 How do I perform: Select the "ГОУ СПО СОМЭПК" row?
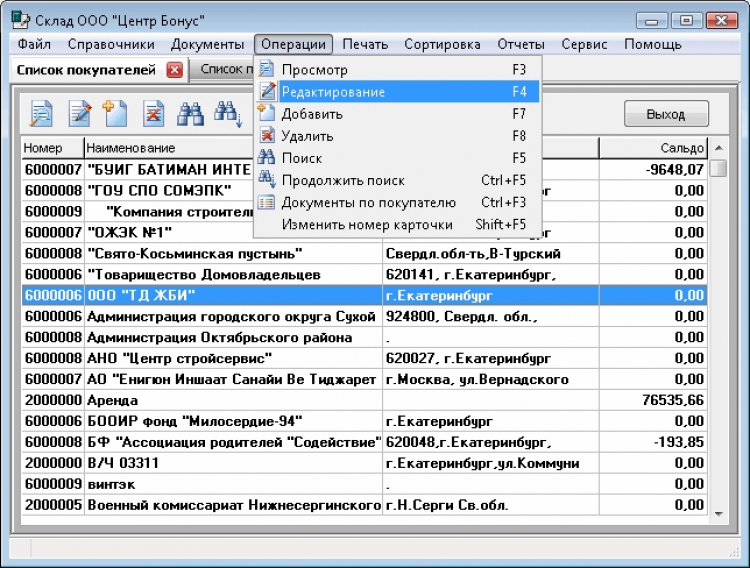(364, 190)
